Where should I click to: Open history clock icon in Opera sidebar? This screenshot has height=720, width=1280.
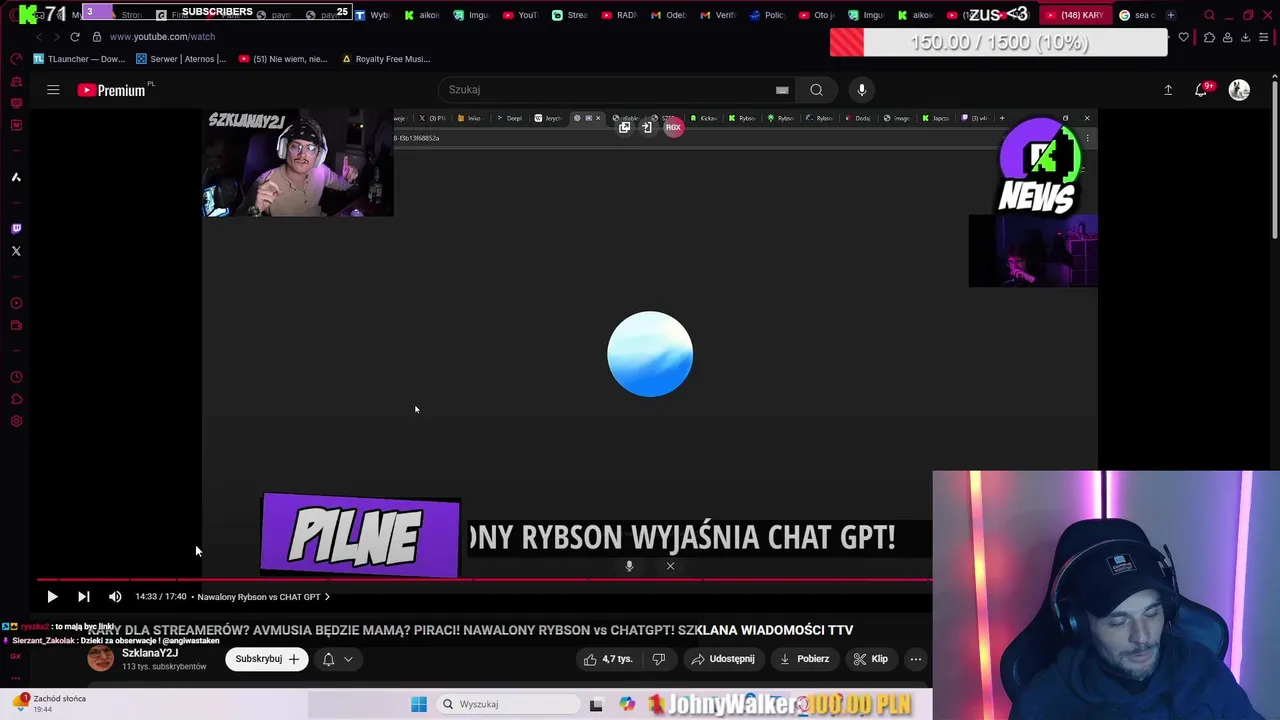pyautogui.click(x=16, y=377)
